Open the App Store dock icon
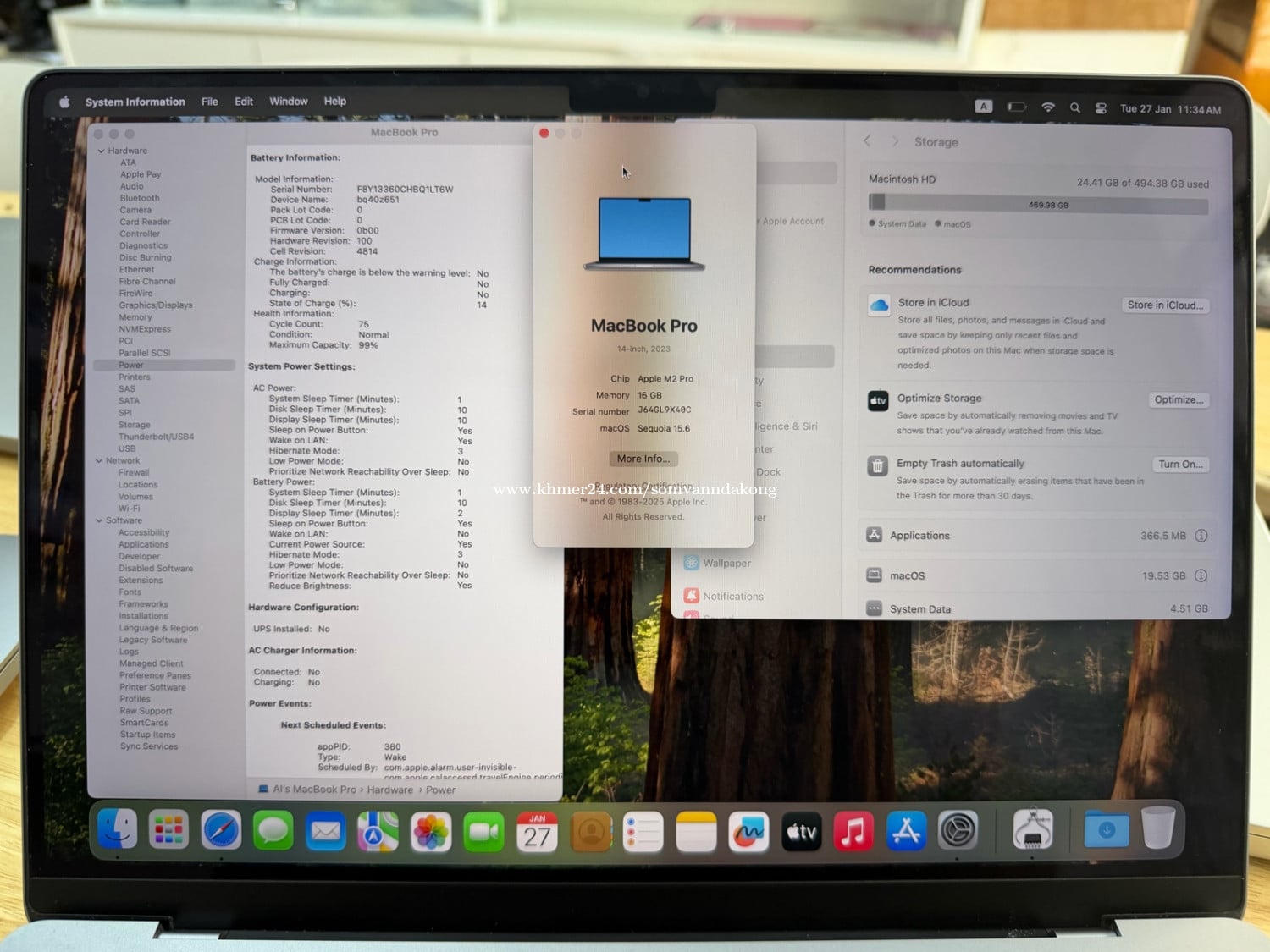1270x952 pixels. click(x=906, y=831)
